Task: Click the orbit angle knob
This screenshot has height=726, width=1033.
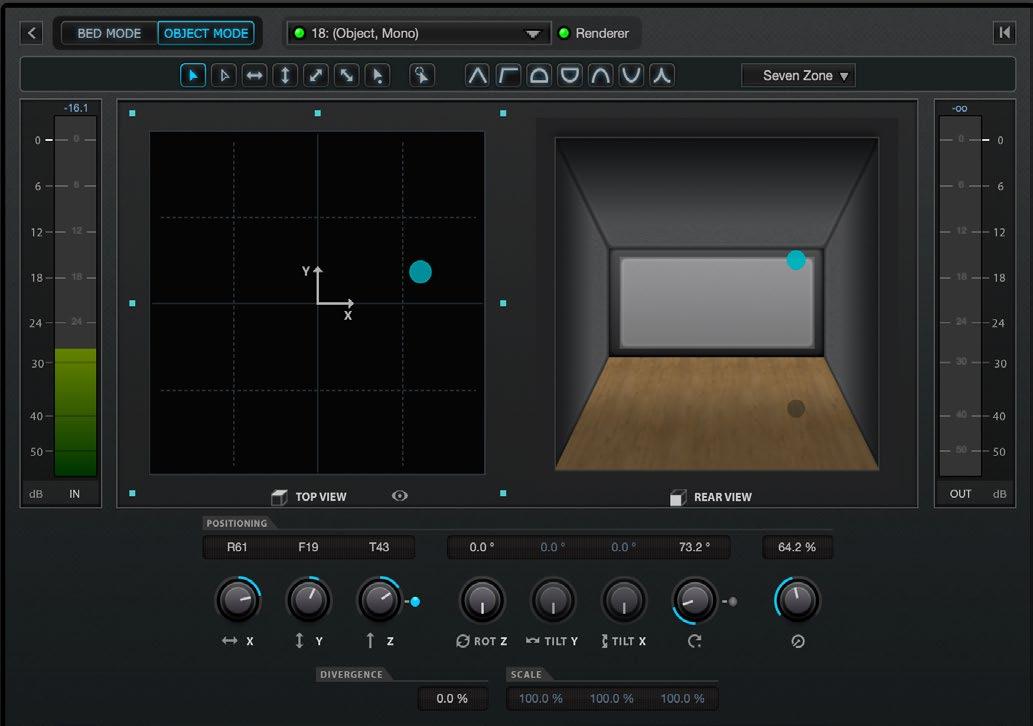Action: point(694,600)
